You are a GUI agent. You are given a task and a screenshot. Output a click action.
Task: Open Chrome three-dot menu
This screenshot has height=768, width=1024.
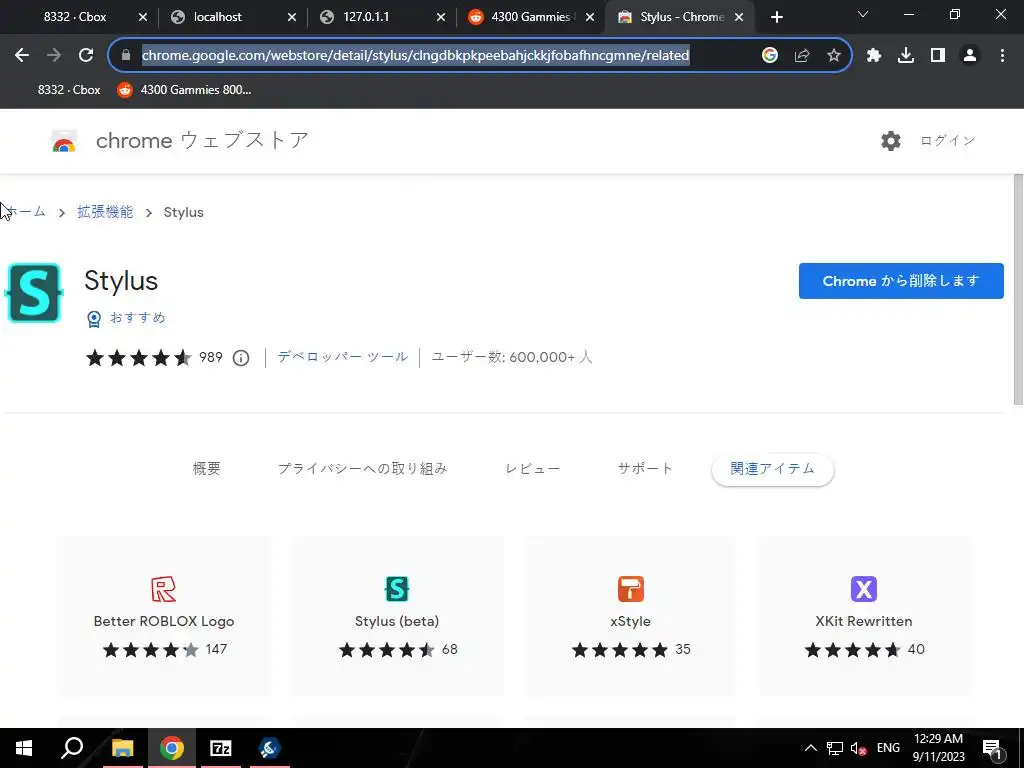point(1002,56)
